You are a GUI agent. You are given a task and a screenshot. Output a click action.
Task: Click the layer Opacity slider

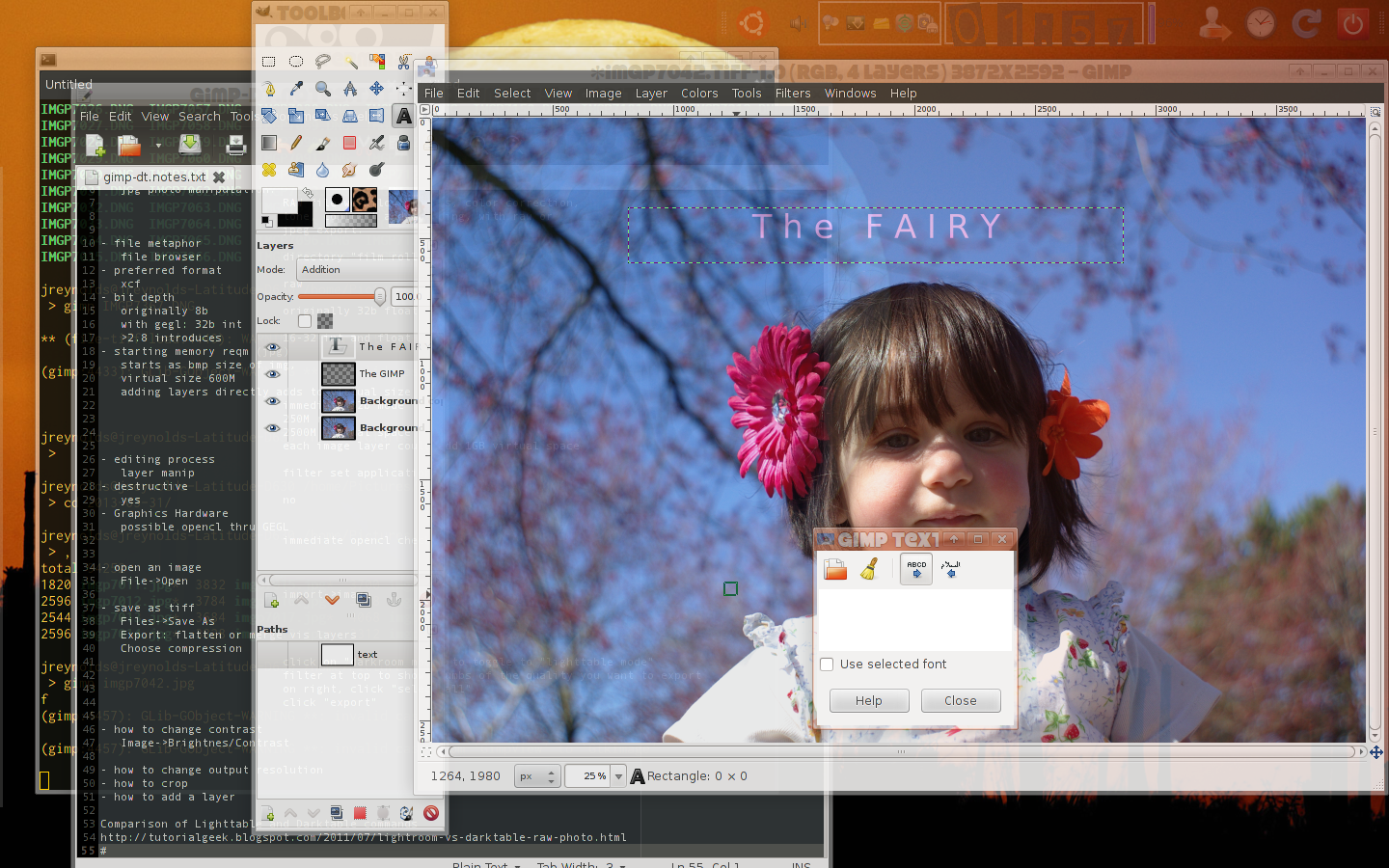[x=338, y=297]
